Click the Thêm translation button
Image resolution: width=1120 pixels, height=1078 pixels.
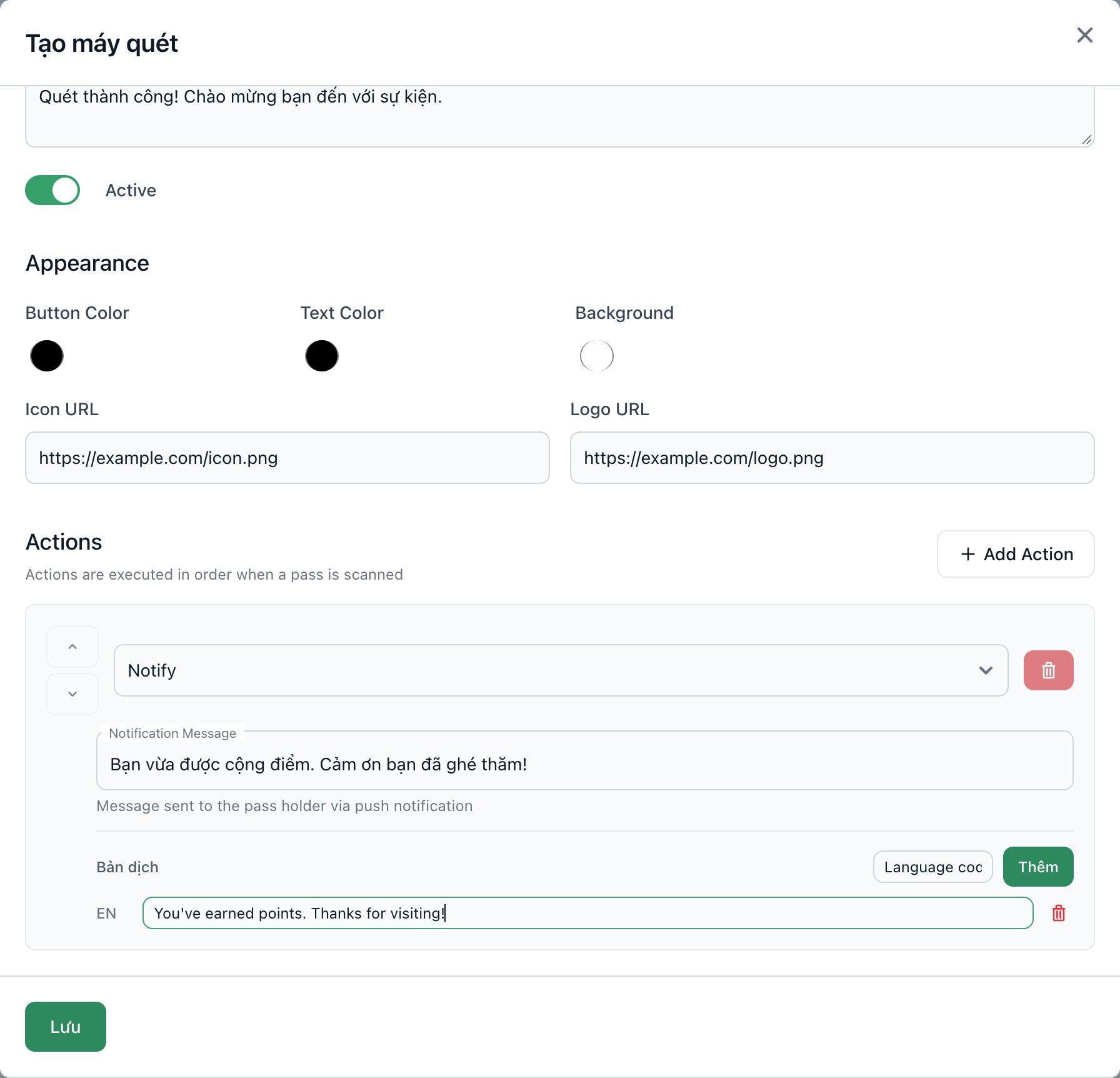pyautogui.click(x=1038, y=867)
